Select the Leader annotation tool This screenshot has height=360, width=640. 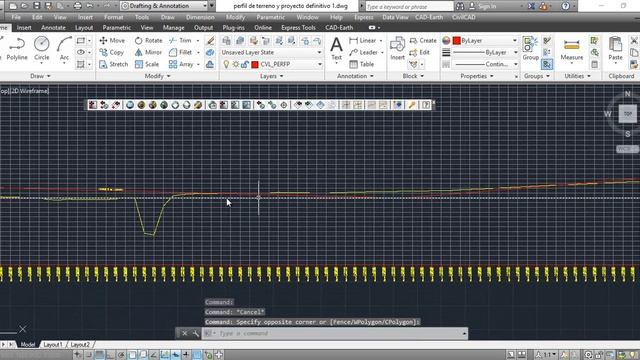[364, 52]
